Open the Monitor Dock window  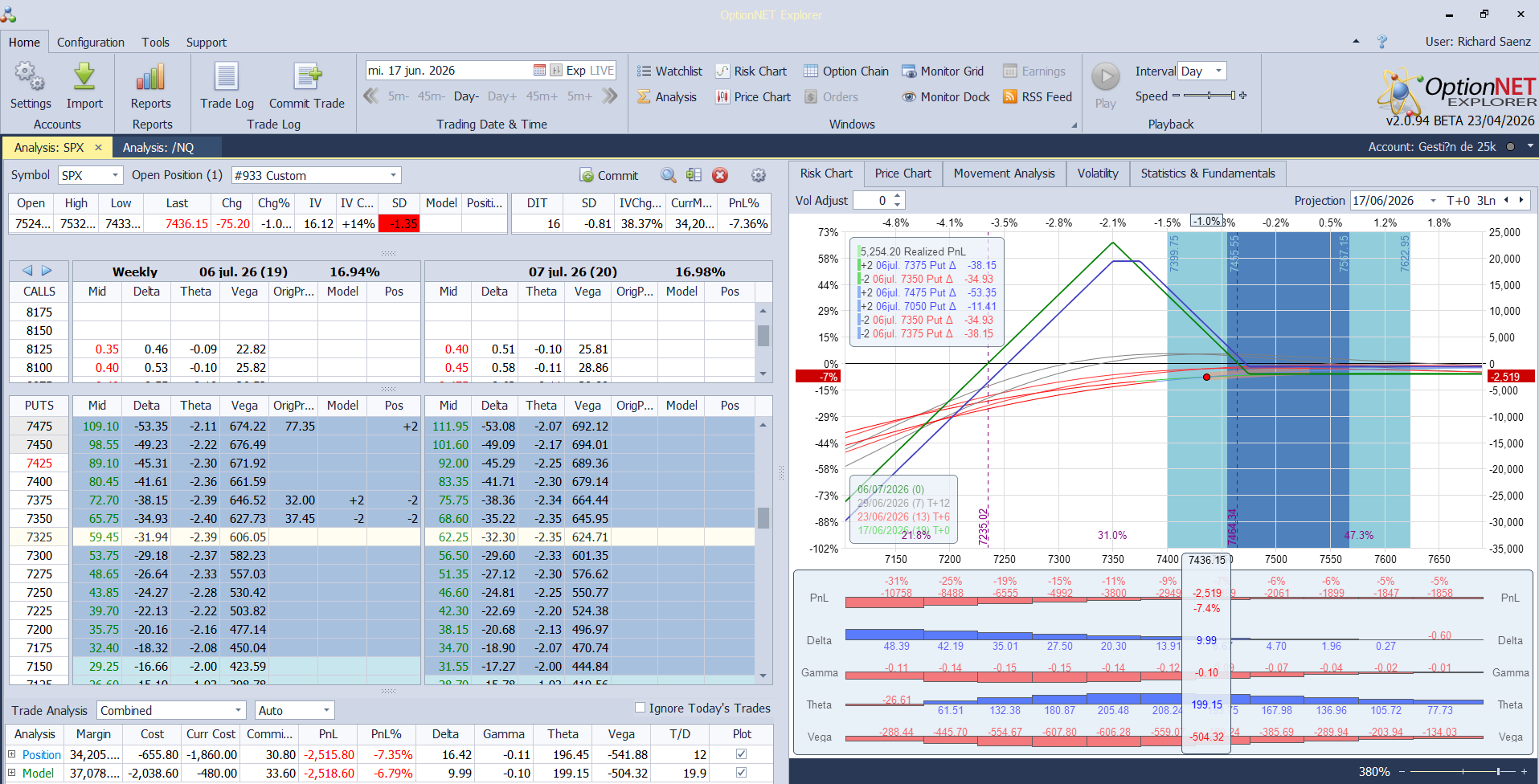[x=946, y=97]
